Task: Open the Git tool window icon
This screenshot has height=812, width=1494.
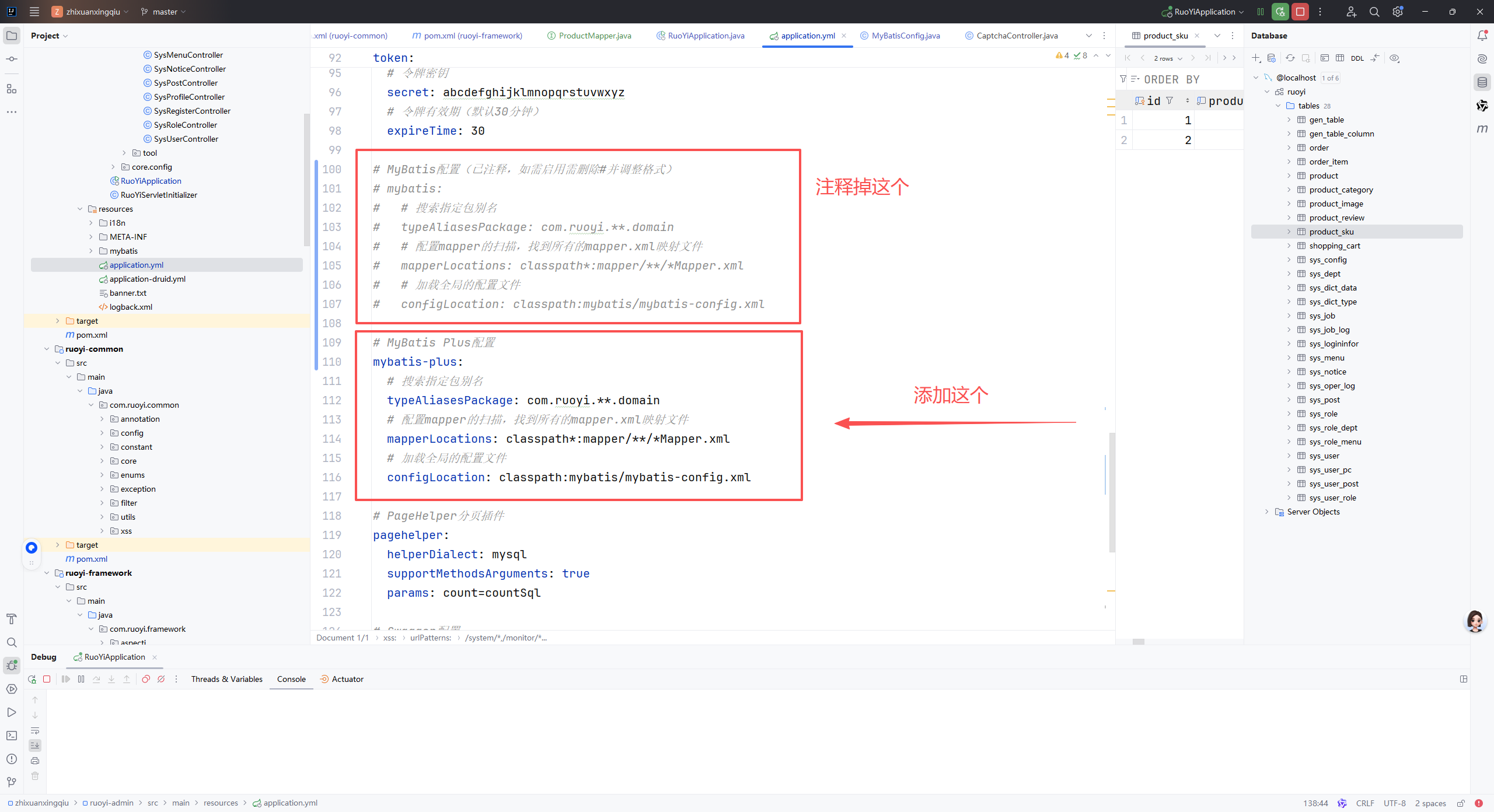Action: [11, 782]
